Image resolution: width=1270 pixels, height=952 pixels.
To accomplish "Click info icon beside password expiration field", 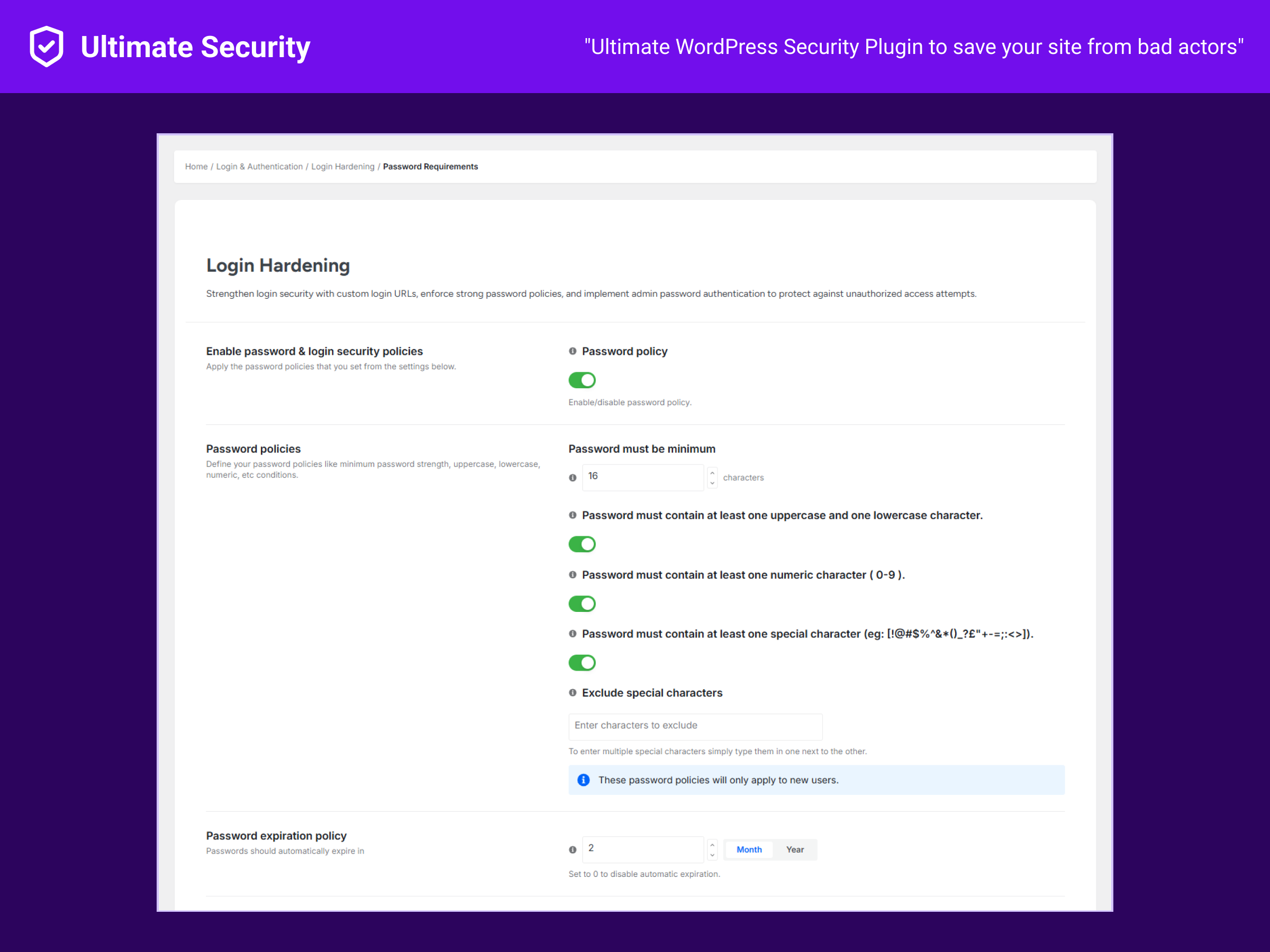I will (x=573, y=849).
